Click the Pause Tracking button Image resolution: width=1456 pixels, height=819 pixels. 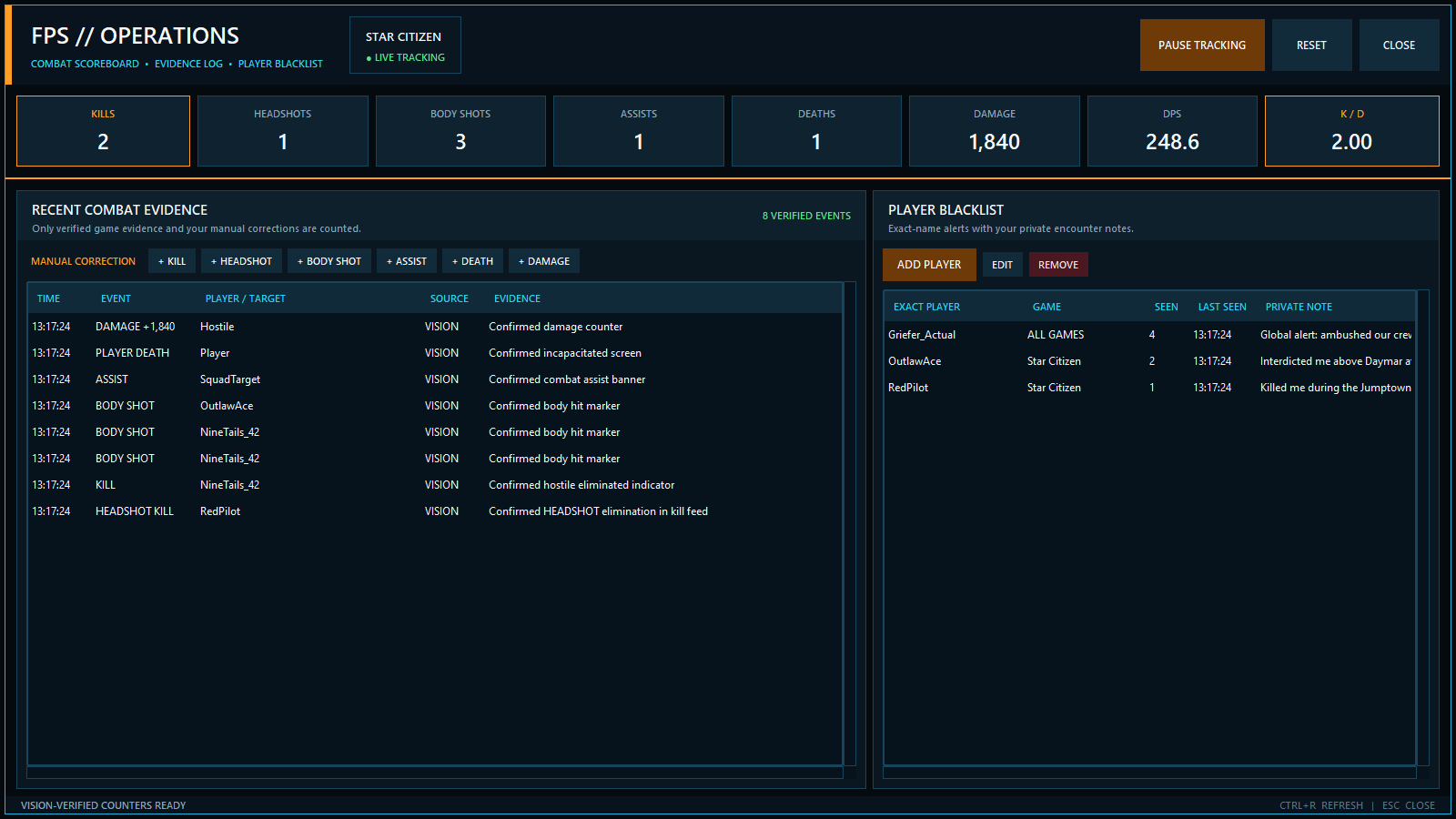pyautogui.click(x=1202, y=45)
